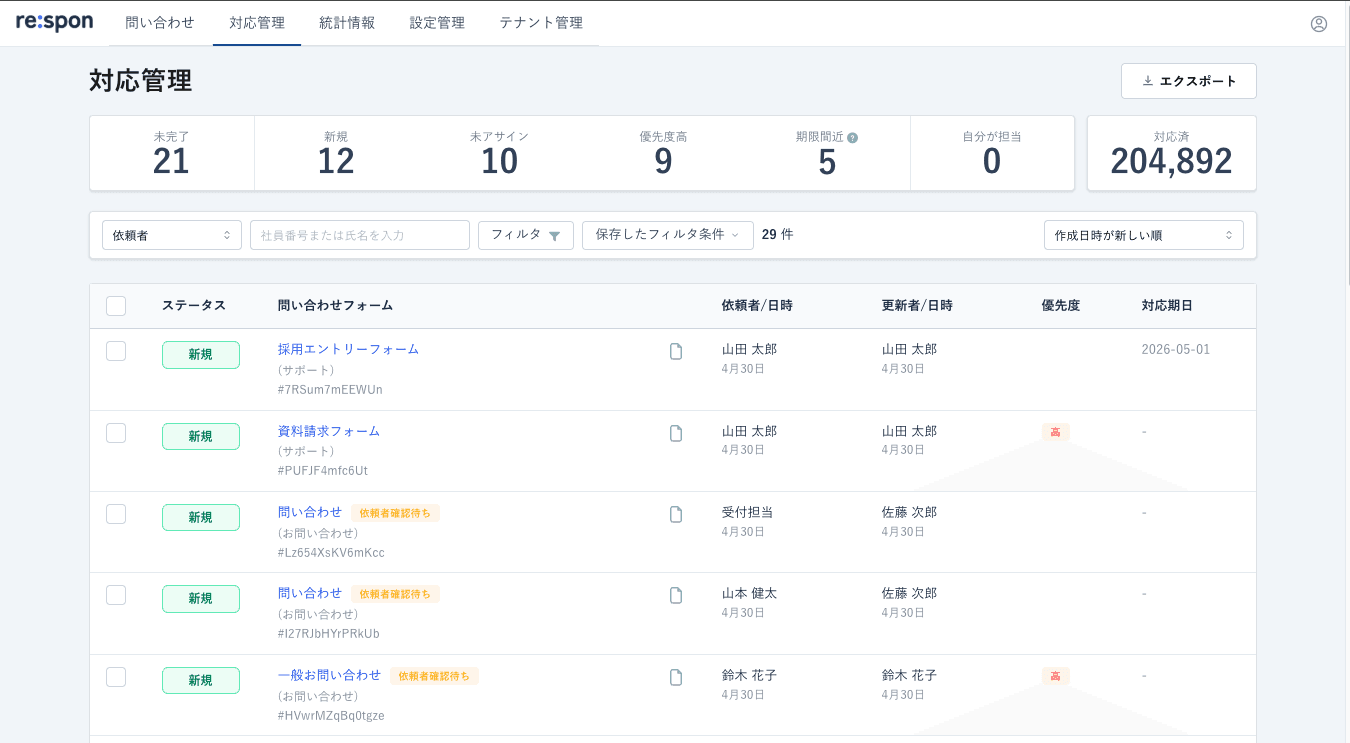Screen dimensions: 1350x743
Task: Click ticket ID #HVwrMZqBq0tgze
Action: [331, 716]
